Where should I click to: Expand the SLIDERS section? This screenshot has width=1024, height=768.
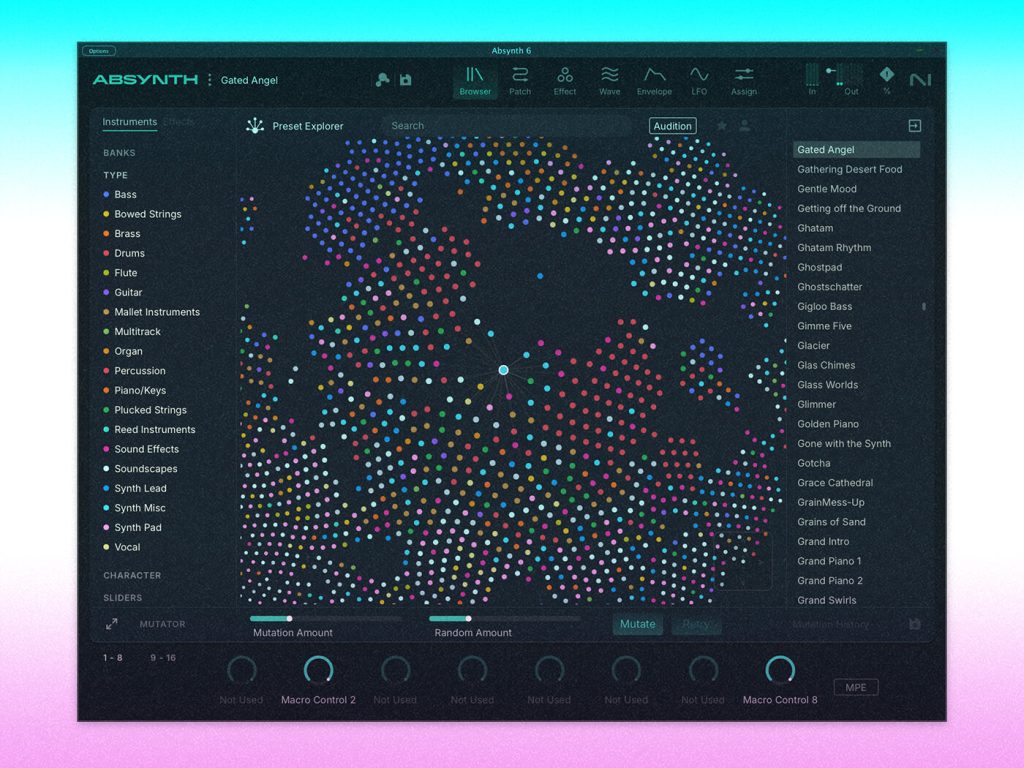(122, 598)
